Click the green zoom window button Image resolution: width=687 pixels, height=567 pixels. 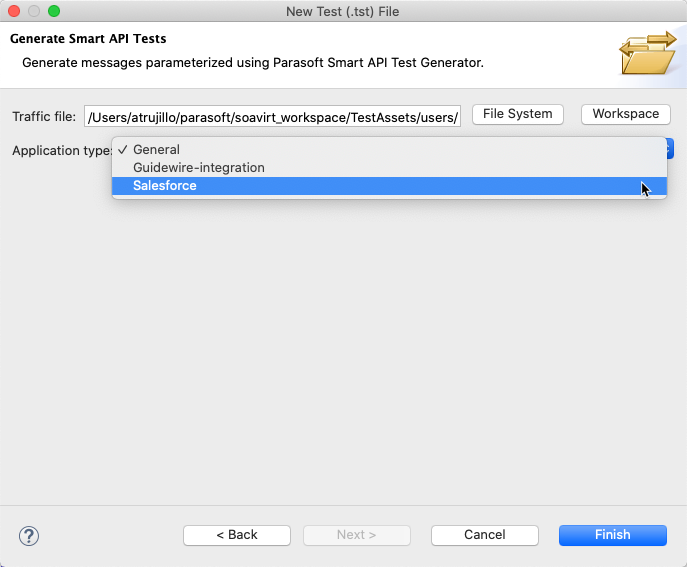pyautogui.click(x=54, y=11)
